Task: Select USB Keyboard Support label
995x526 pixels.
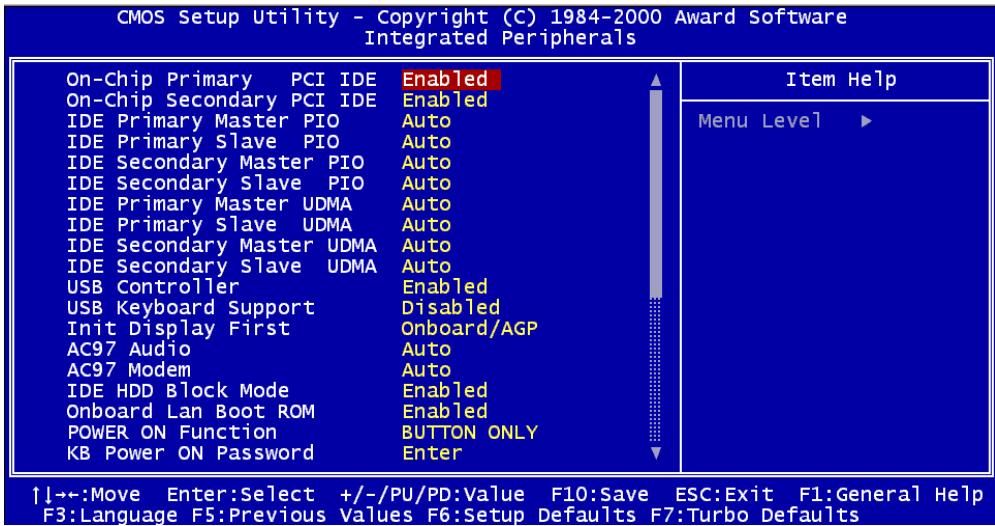Action: pos(190,308)
